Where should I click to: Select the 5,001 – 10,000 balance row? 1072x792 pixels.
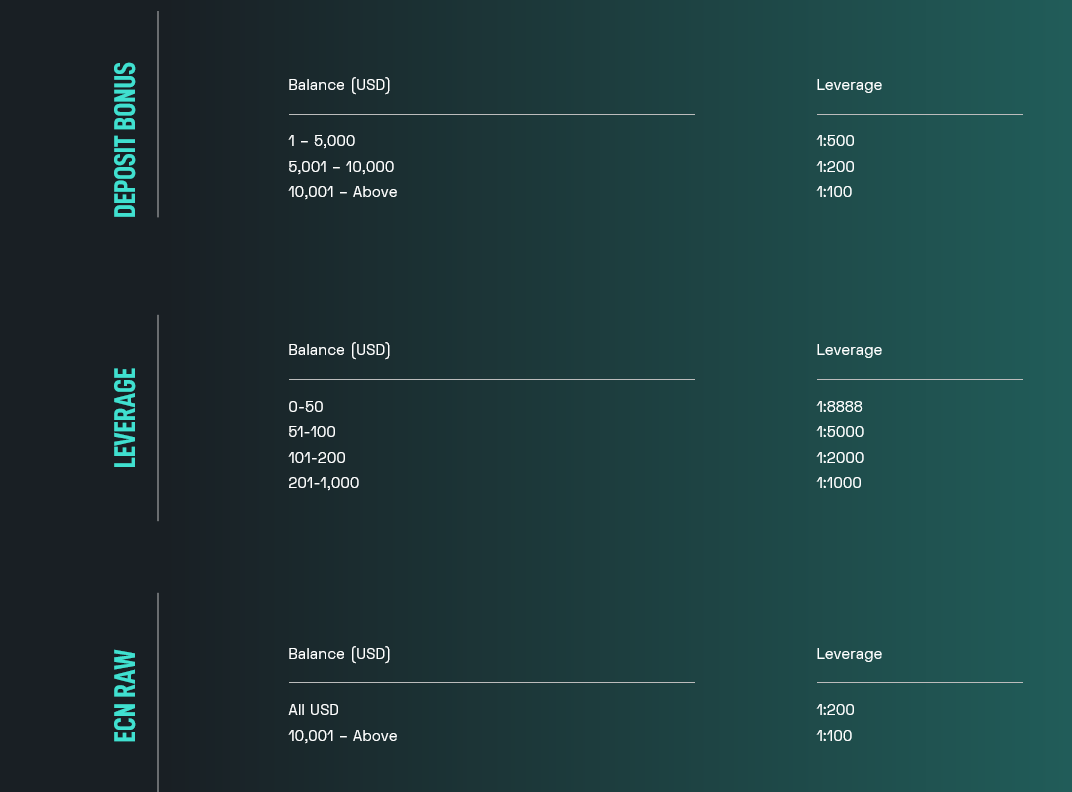(x=341, y=167)
